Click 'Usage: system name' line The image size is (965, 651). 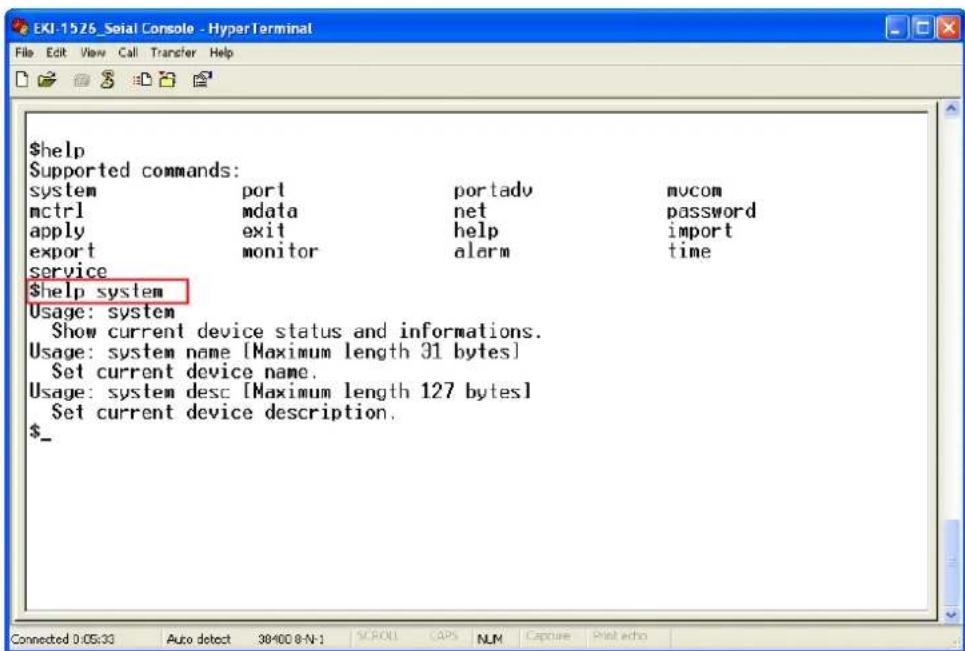pos(274,352)
